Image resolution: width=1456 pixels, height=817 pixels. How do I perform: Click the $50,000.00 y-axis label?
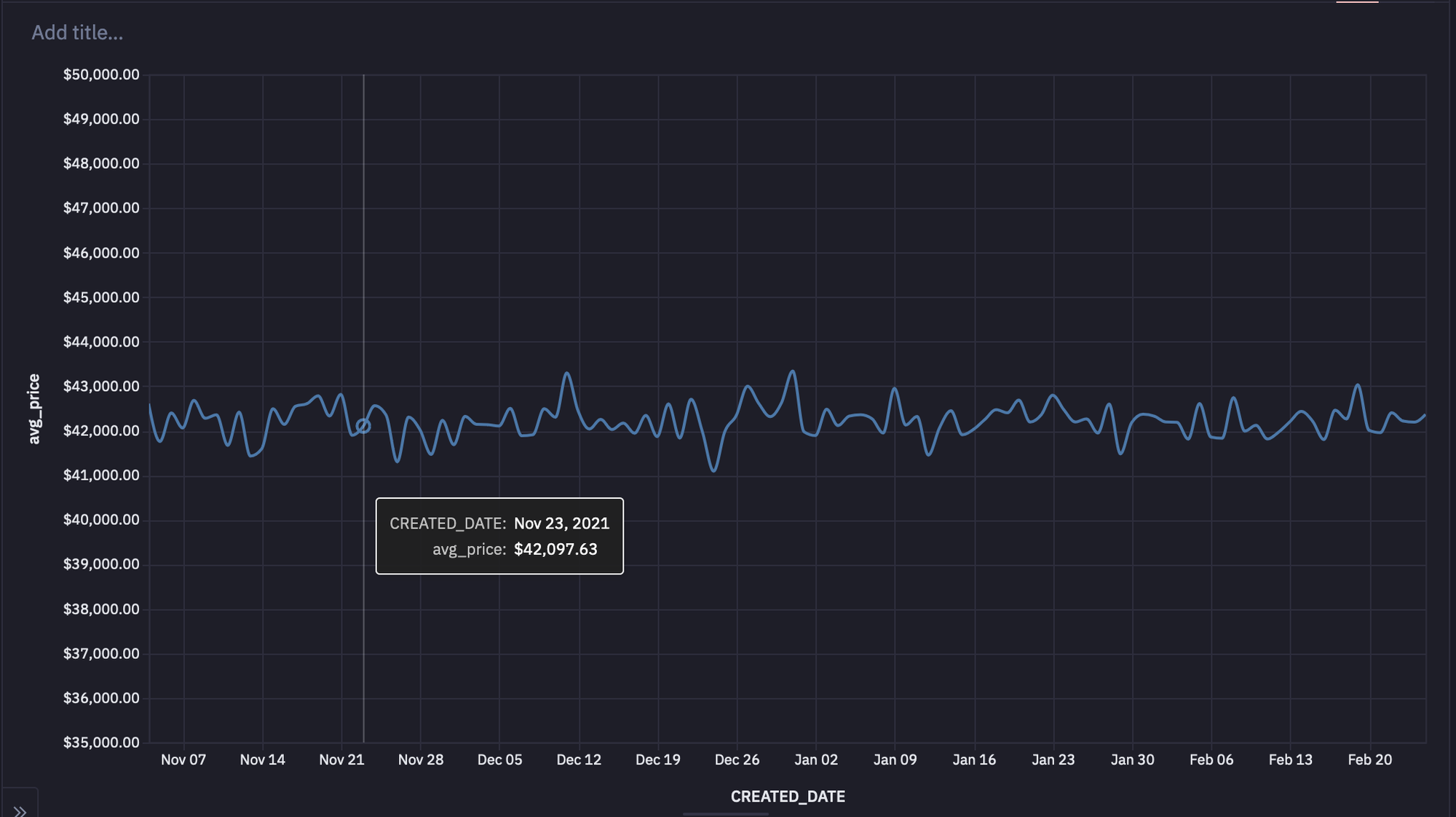tap(101, 74)
